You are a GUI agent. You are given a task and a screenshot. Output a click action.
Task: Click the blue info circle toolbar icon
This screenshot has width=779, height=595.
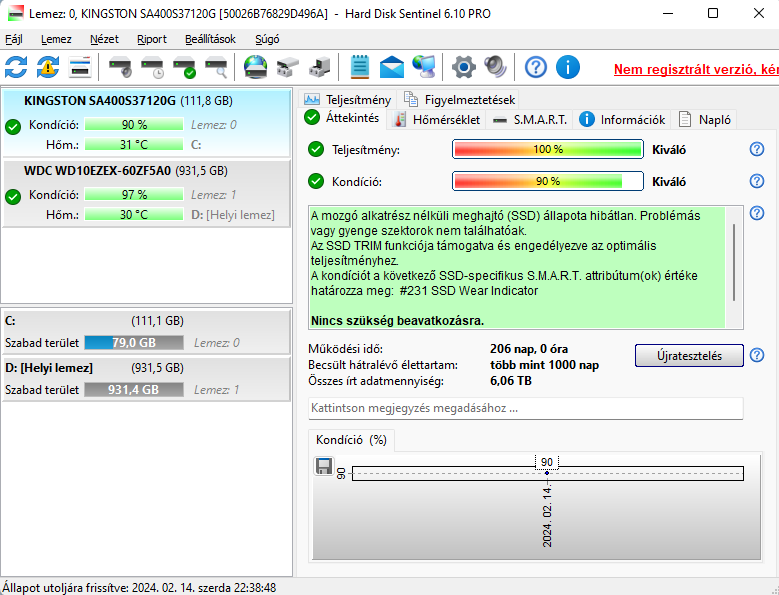568,67
